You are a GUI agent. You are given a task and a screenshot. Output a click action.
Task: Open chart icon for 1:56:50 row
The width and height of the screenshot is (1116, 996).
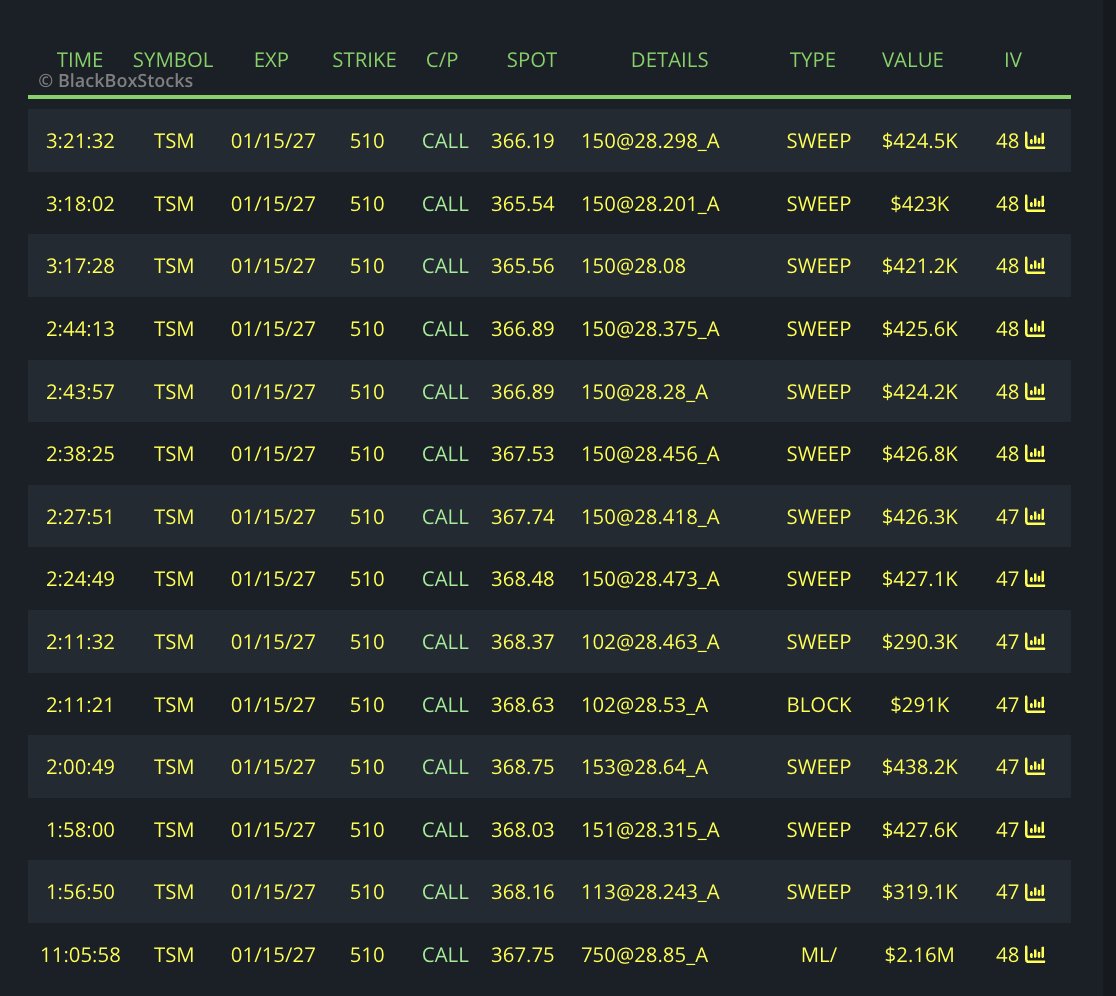coord(1034,891)
